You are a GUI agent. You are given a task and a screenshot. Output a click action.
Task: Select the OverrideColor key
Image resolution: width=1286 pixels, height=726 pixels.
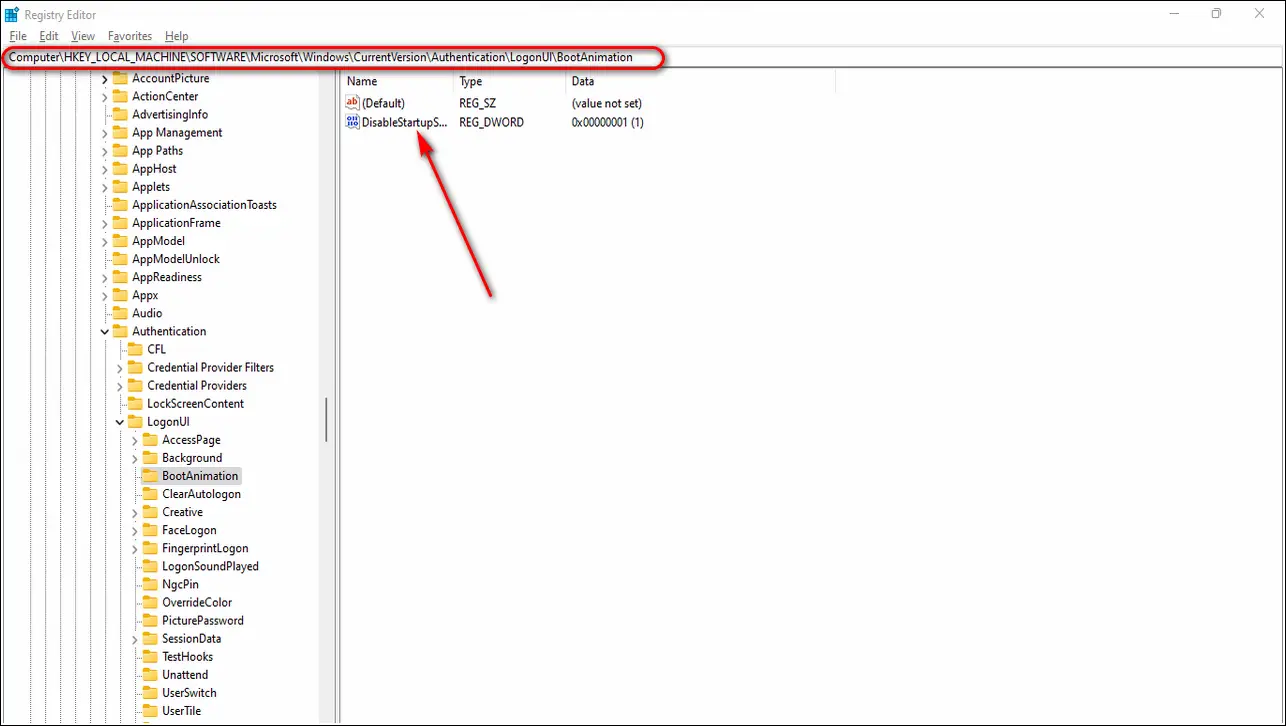point(197,602)
